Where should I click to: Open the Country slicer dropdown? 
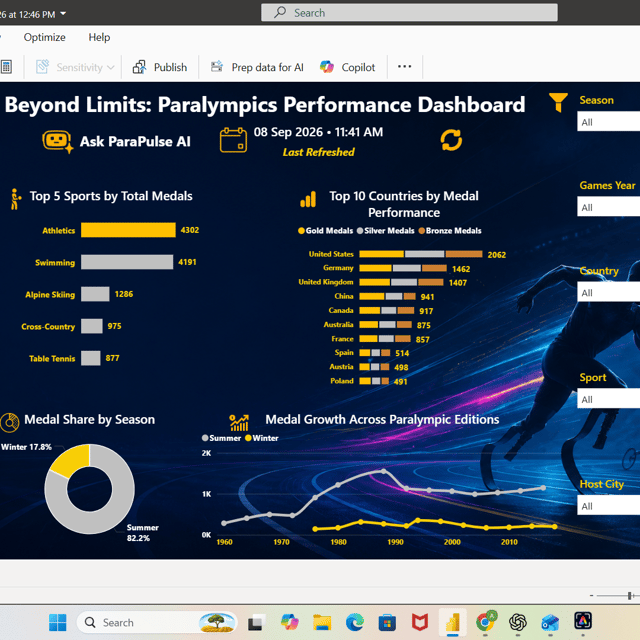(609, 293)
